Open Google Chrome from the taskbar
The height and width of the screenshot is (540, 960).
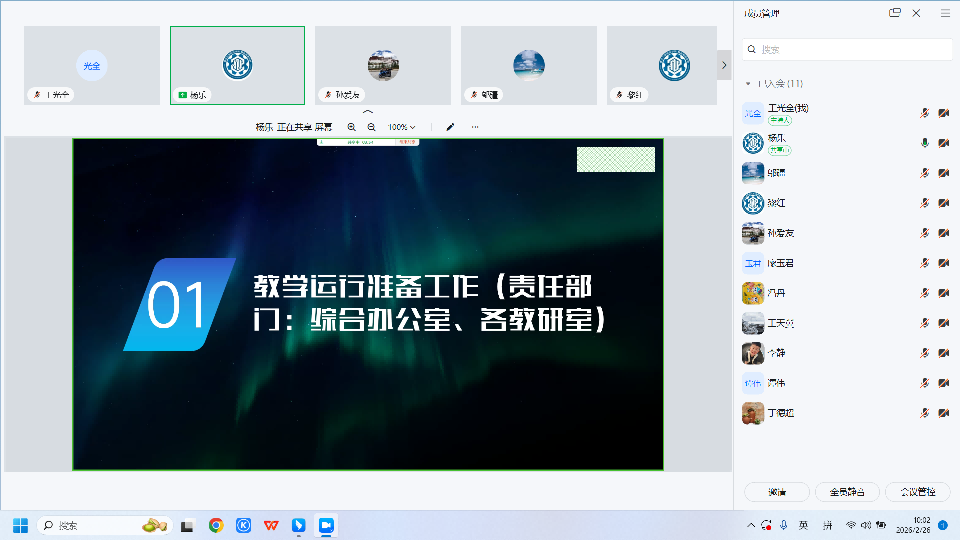coord(215,525)
